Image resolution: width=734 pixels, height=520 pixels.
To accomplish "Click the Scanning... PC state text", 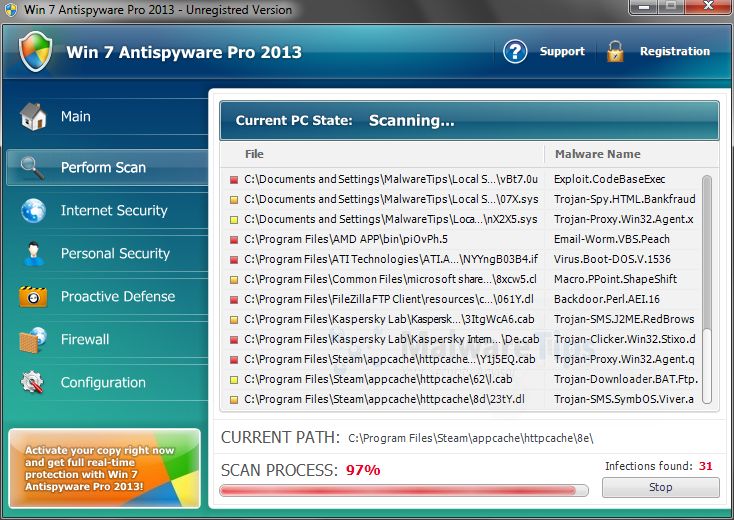I will [x=411, y=121].
